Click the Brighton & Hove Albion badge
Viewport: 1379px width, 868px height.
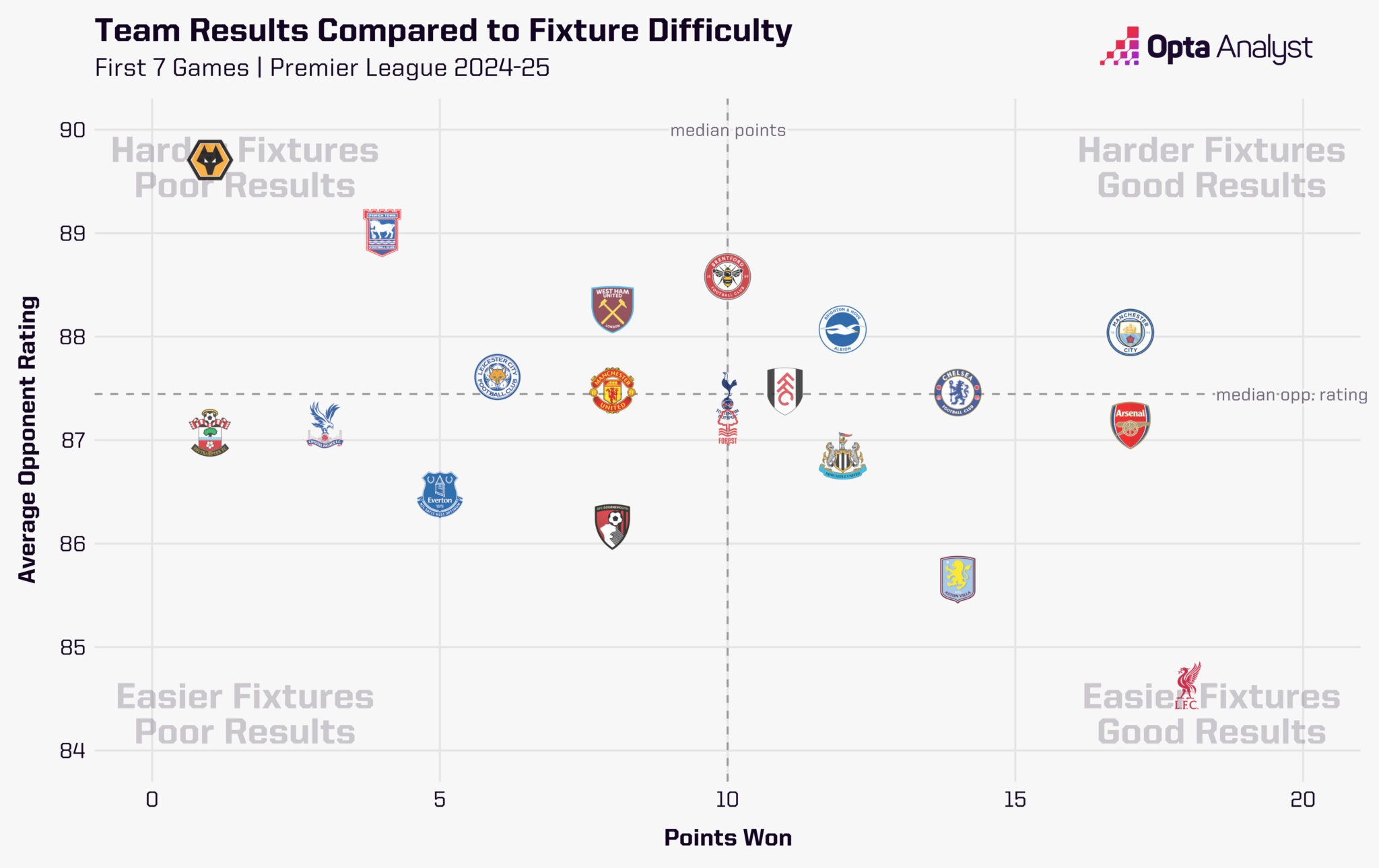click(842, 329)
